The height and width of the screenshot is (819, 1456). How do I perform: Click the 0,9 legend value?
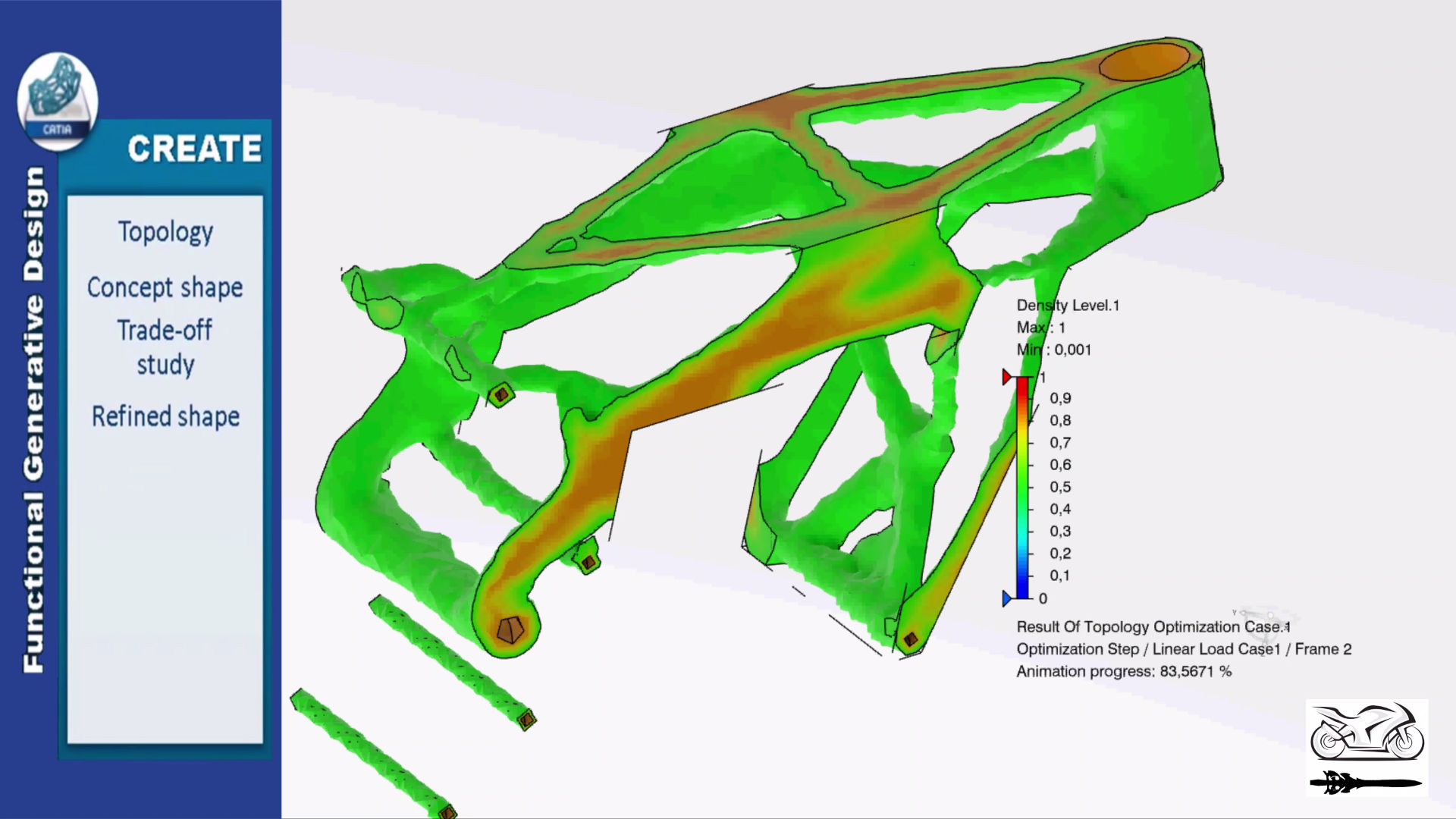pos(1060,398)
